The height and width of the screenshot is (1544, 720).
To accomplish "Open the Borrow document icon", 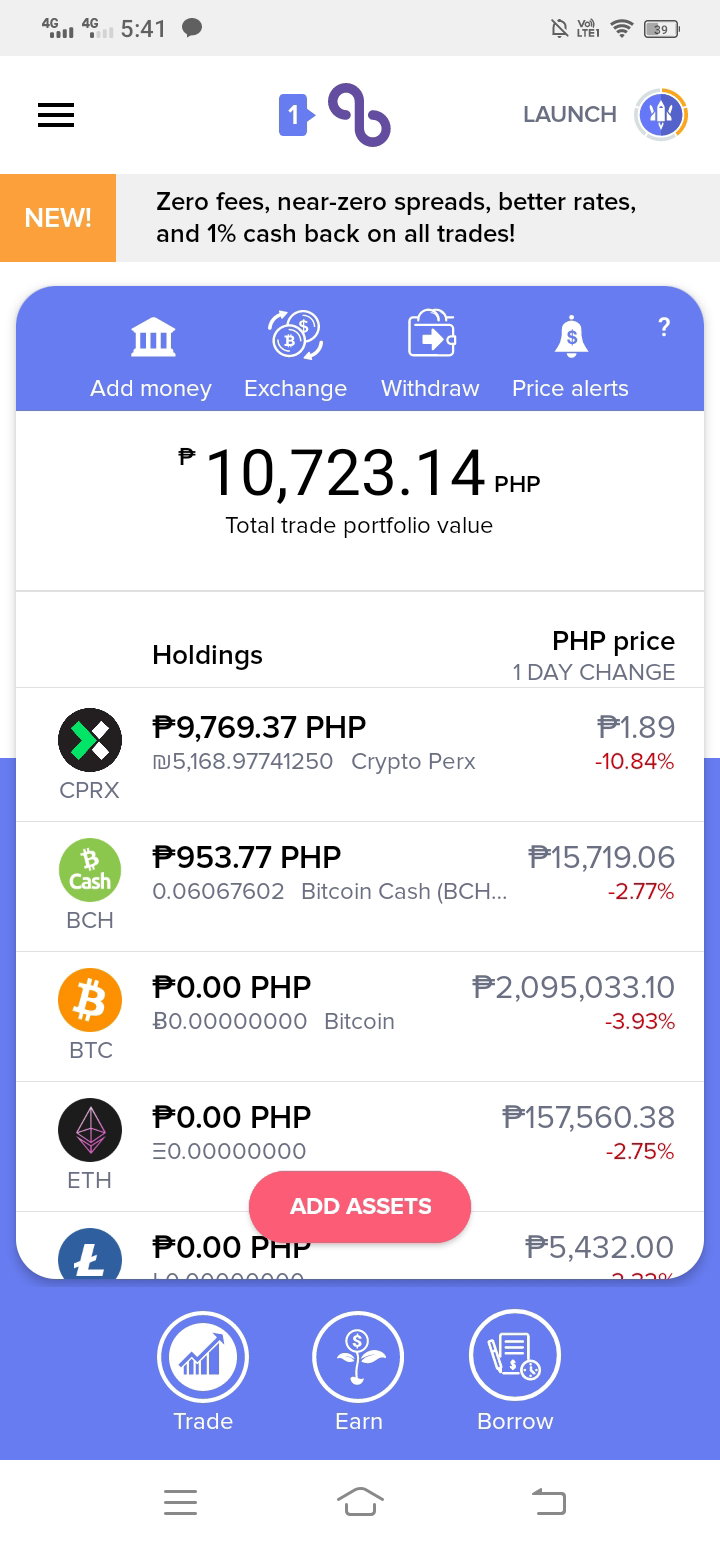I will click(515, 1357).
